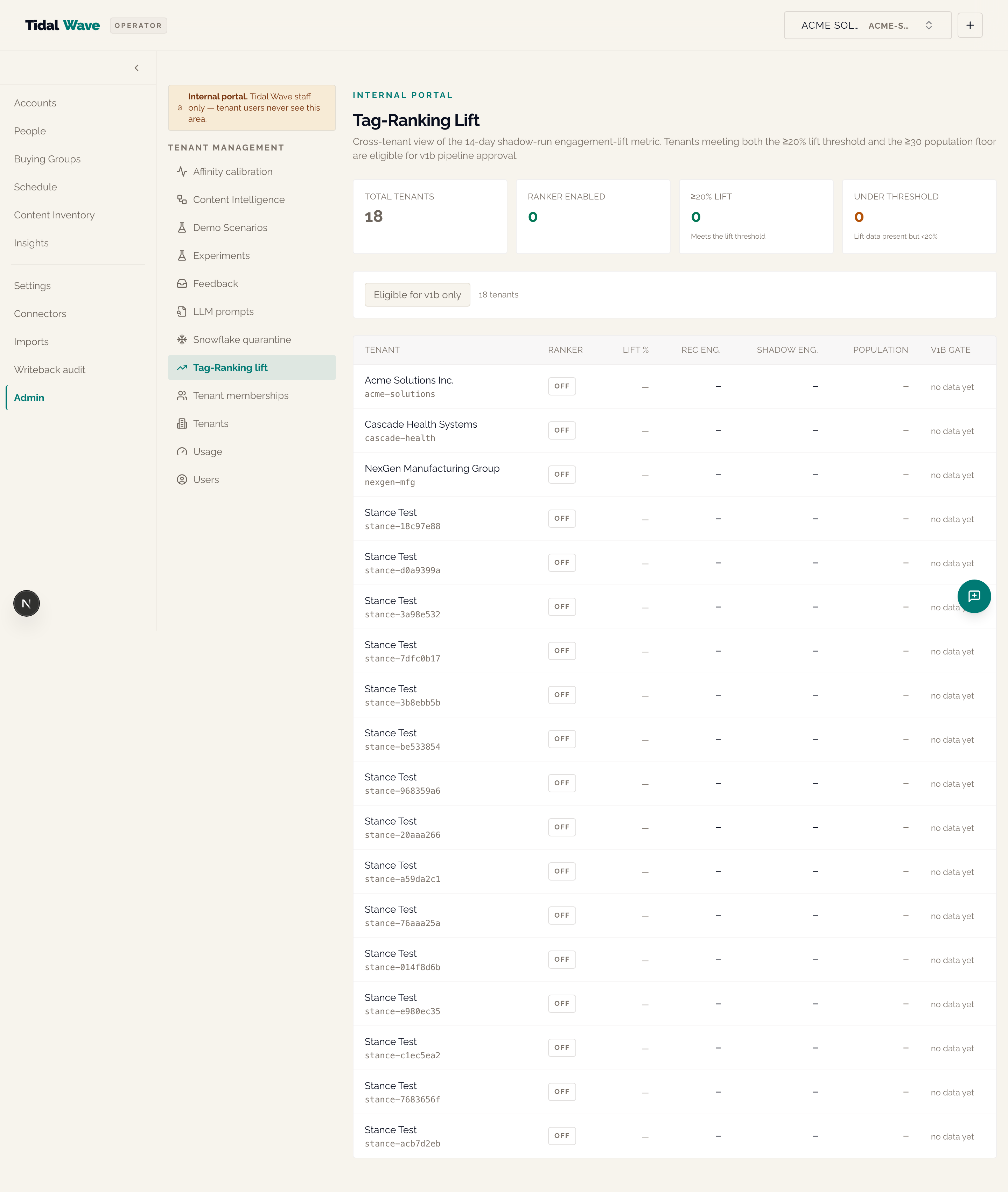Open Writeback audit page

(50, 370)
